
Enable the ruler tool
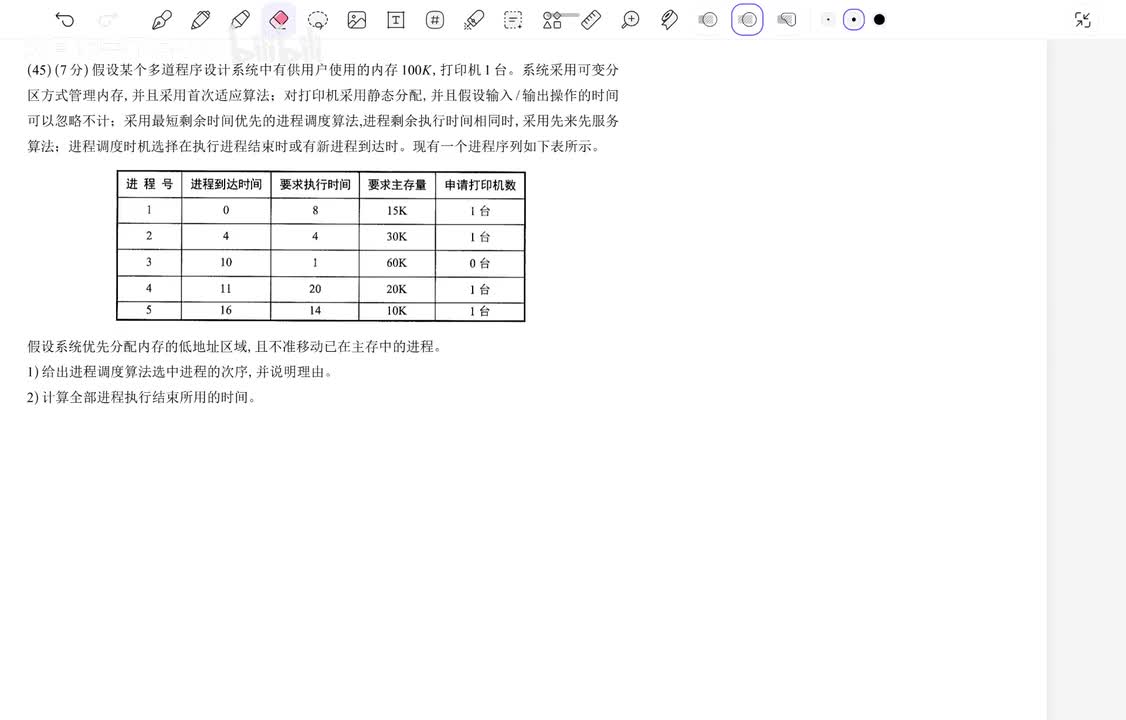[591, 20]
